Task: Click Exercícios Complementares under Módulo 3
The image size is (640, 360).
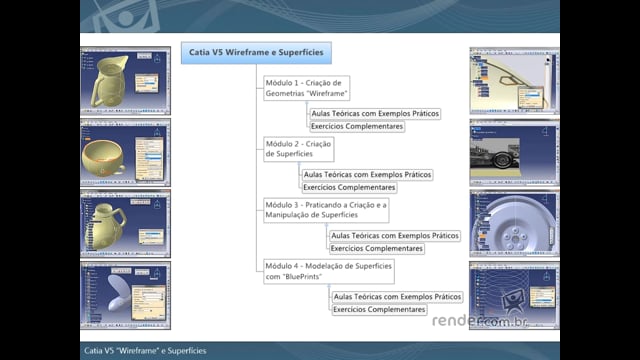Action: 377,249
